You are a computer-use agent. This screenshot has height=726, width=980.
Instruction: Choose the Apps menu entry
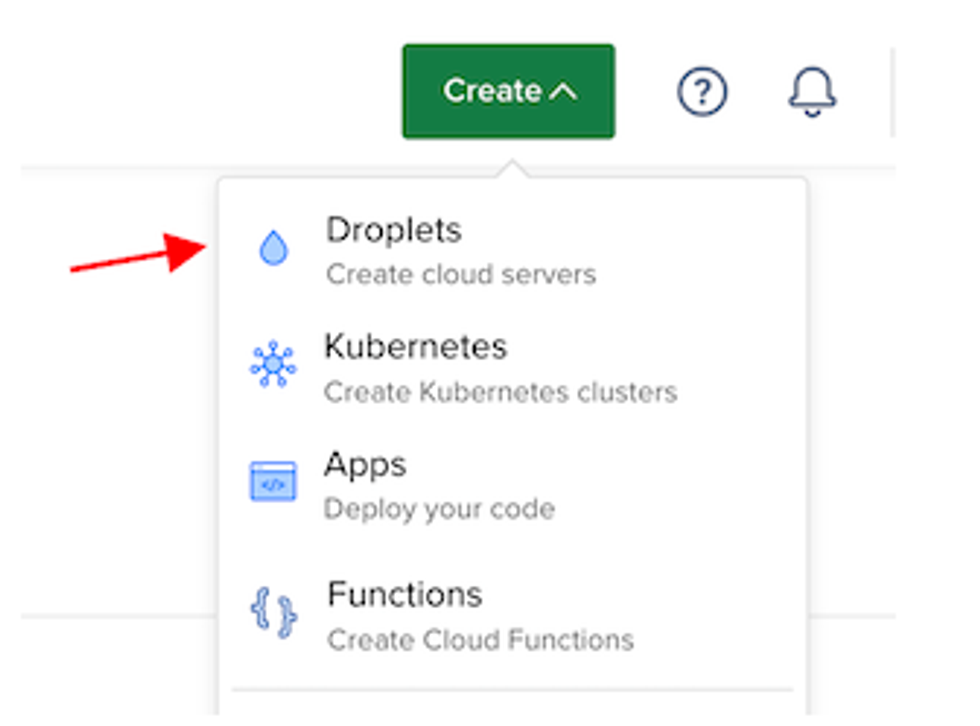click(x=365, y=465)
